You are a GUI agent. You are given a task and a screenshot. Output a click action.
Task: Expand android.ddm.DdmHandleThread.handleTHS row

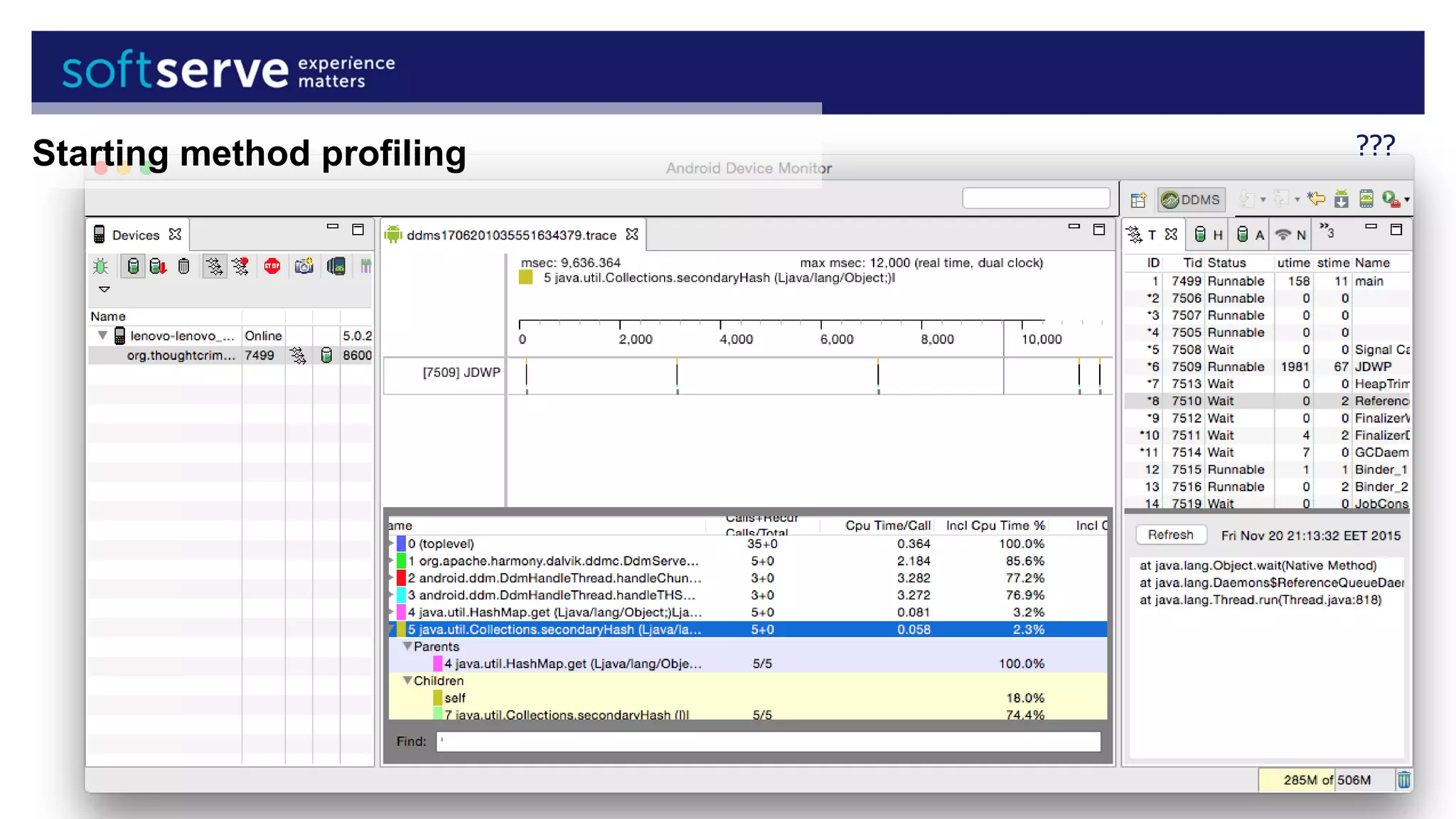[x=392, y=595]
